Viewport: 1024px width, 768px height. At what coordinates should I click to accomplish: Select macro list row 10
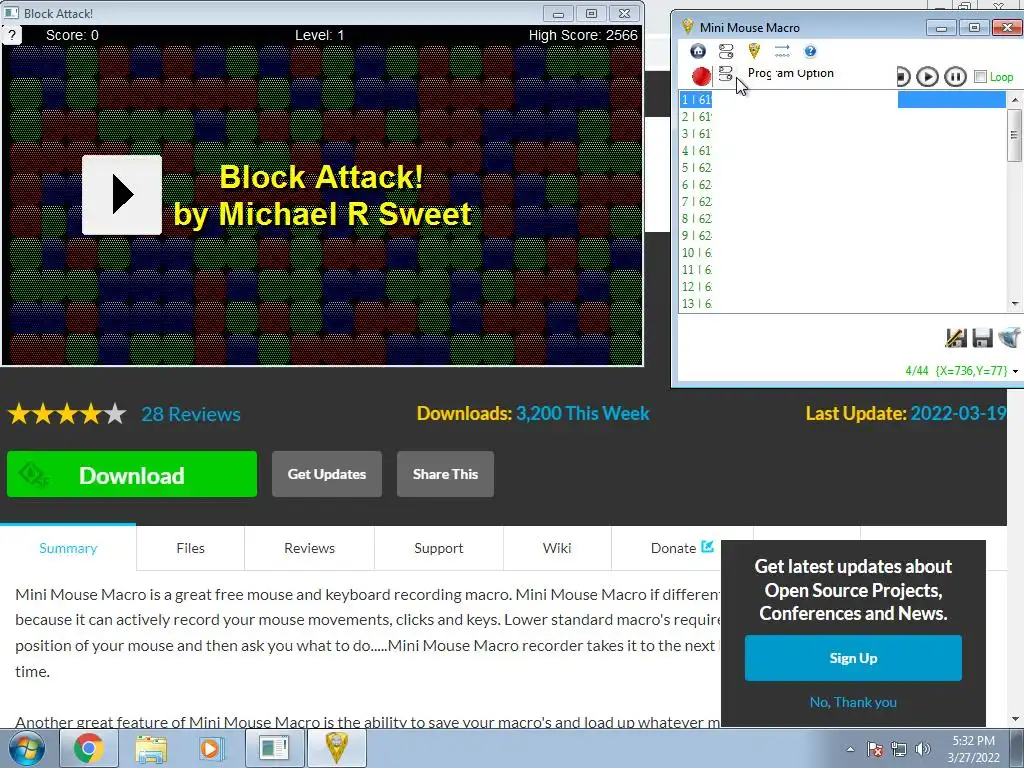[842, 253]
